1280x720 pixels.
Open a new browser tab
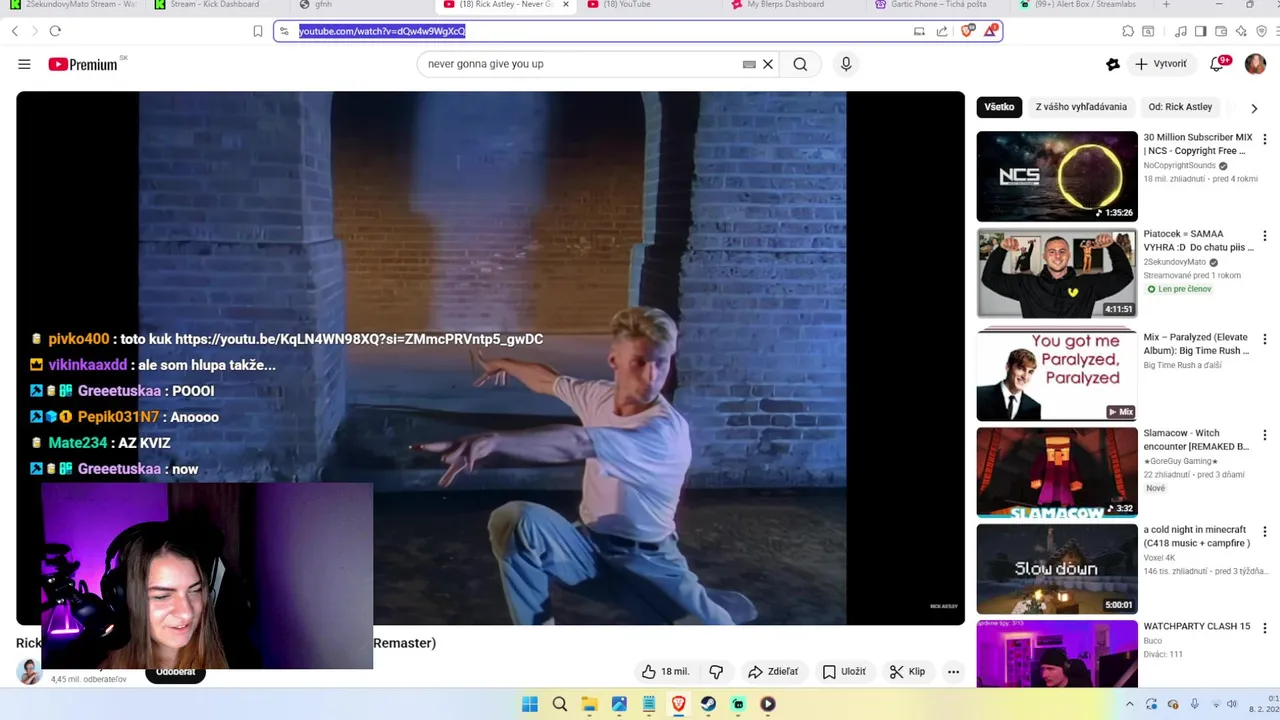point(1166,5)
